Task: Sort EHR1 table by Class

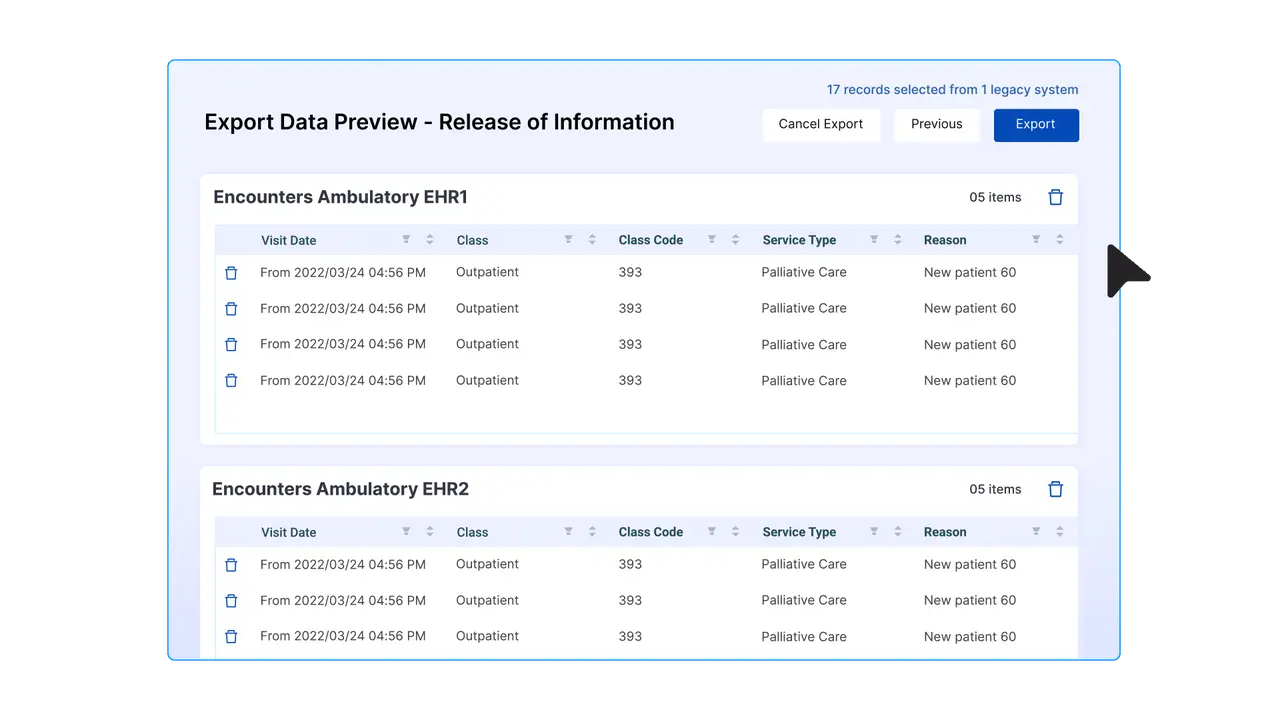Action: tap(592, 240)
